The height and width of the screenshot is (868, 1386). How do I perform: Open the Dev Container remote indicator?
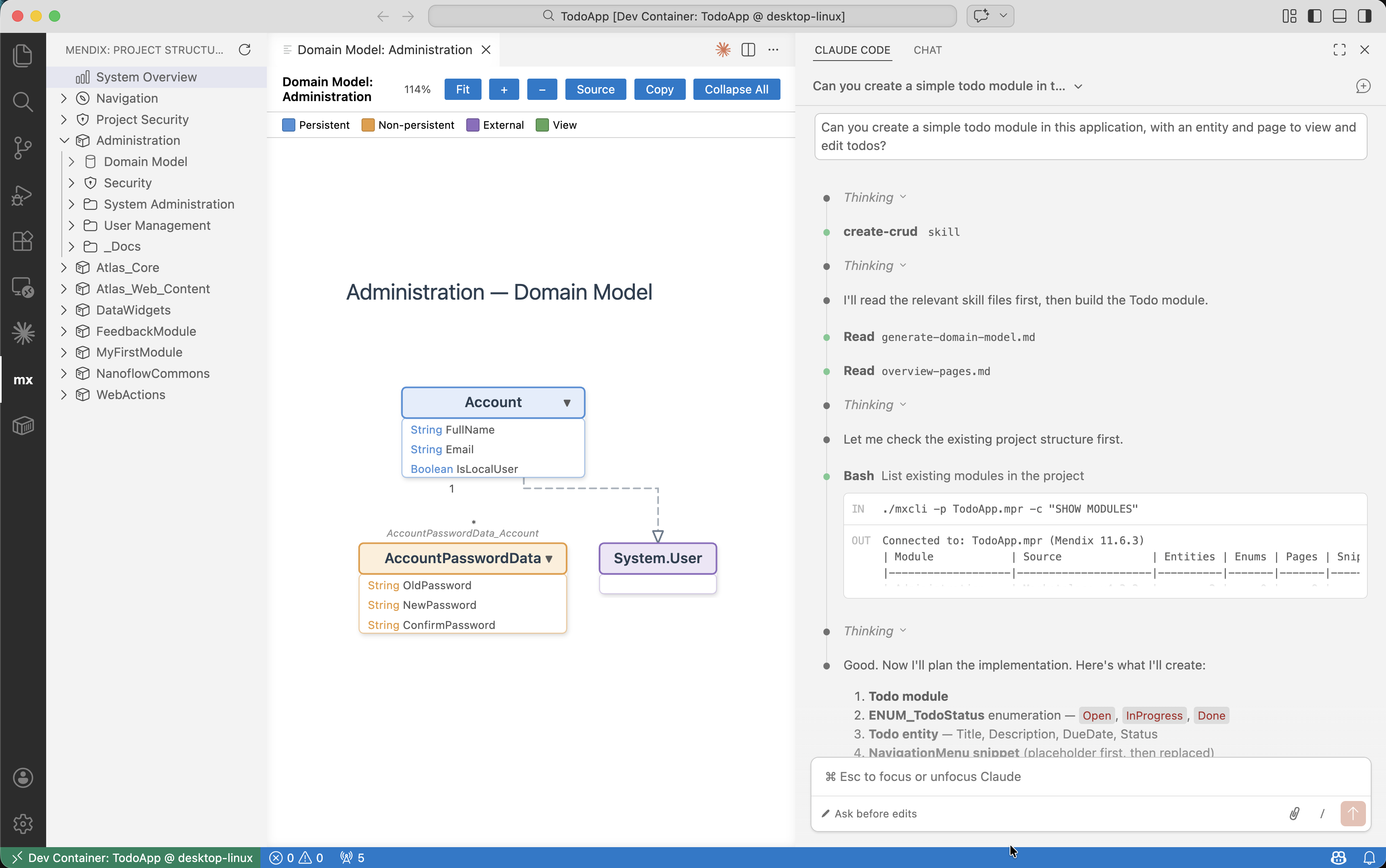[131, 858]
